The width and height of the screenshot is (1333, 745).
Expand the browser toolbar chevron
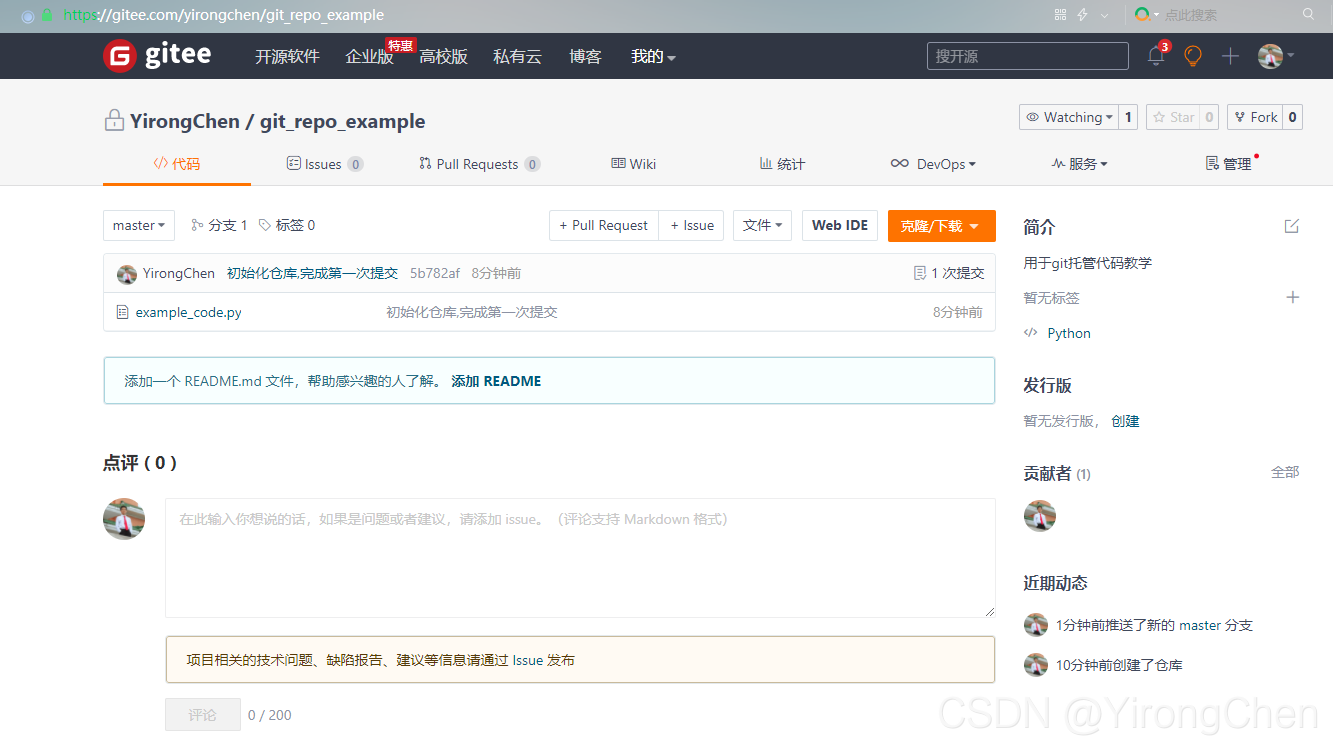(x=1104, y=15)
